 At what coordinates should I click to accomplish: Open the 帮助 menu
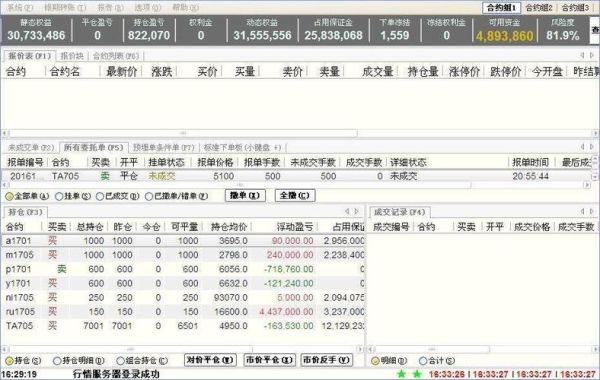click(185, 7)
